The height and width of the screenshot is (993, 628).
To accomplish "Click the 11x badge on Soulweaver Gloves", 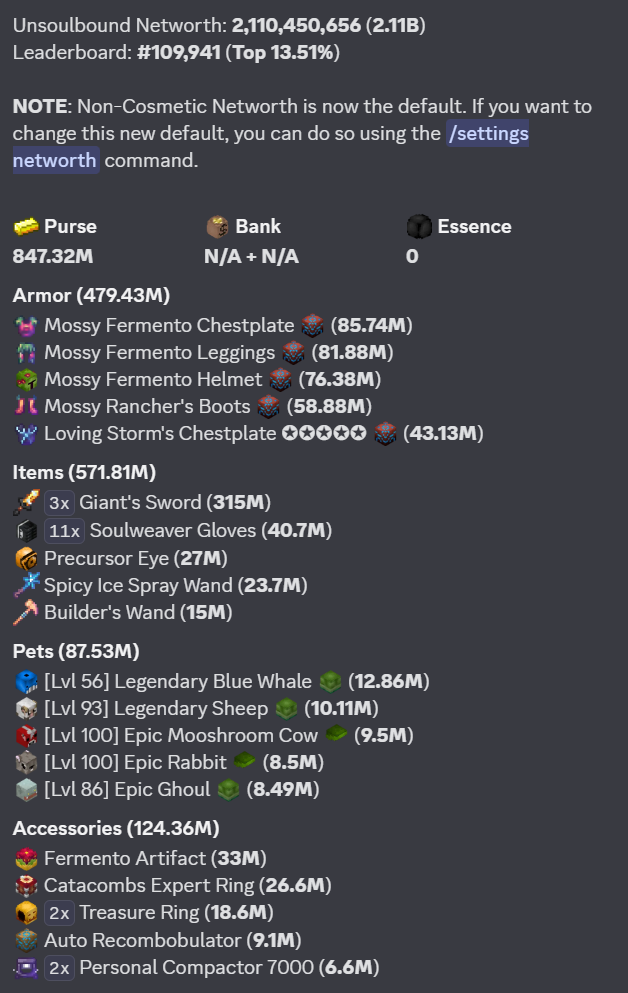I will pos(65,531).
